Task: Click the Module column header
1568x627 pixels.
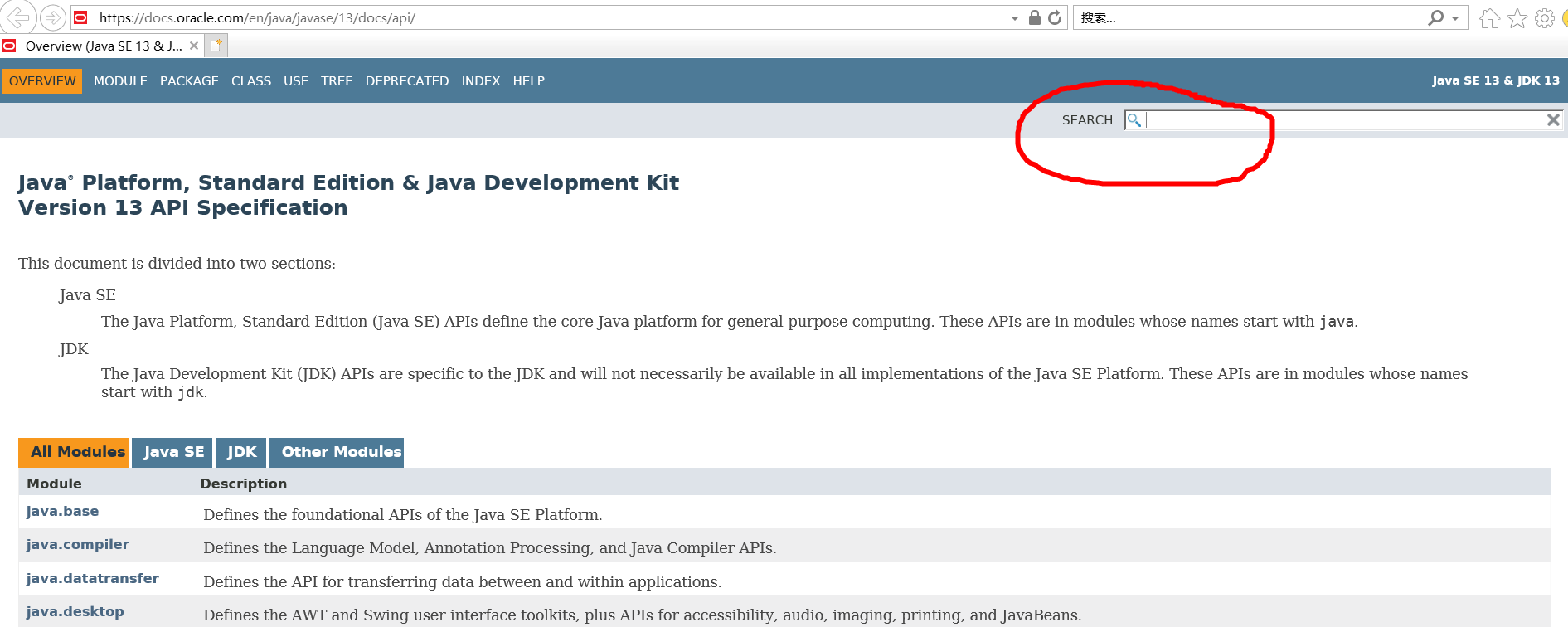Action: [x=54, y=484]
